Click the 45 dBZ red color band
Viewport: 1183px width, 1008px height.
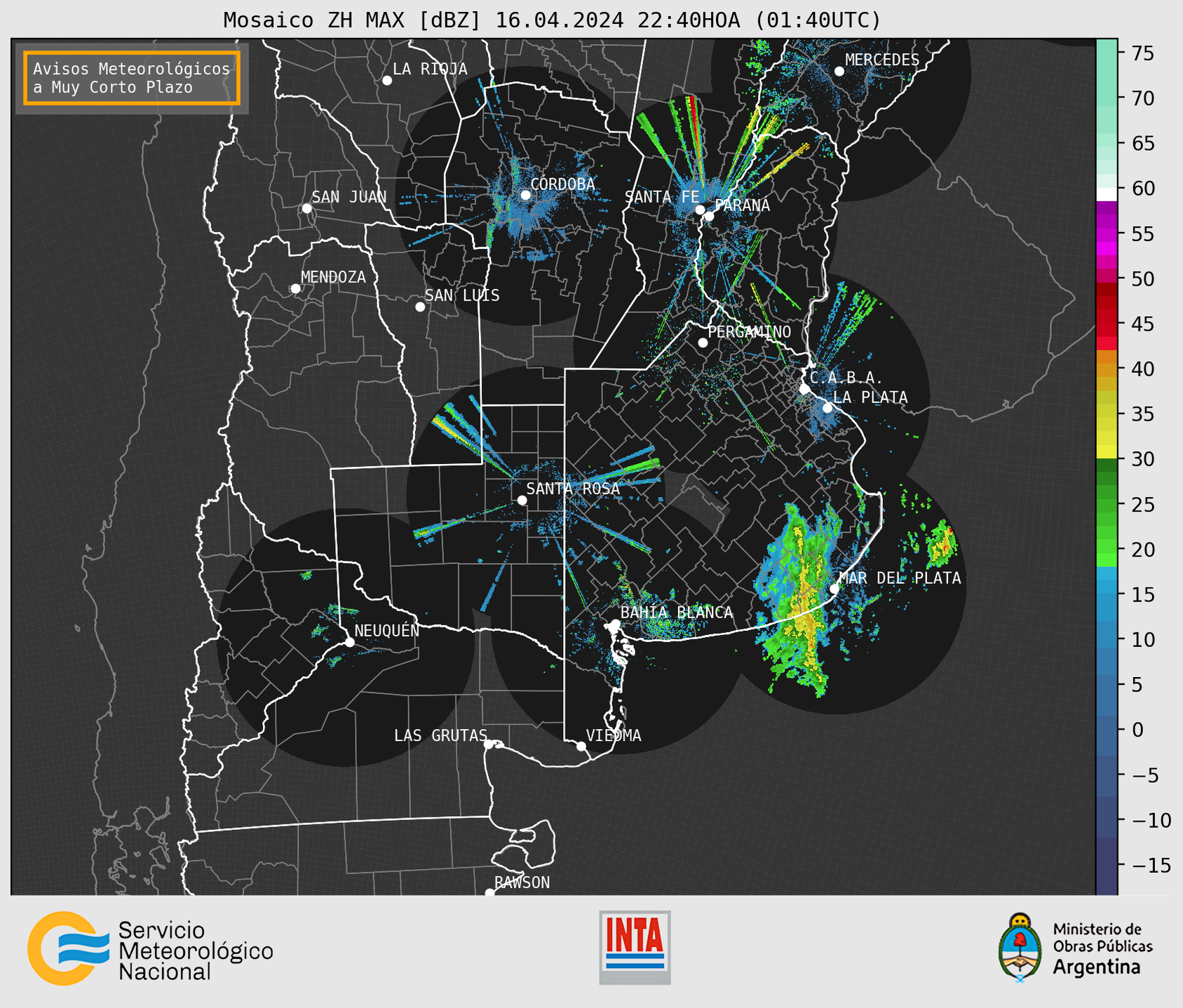(x=1107, y=324)
